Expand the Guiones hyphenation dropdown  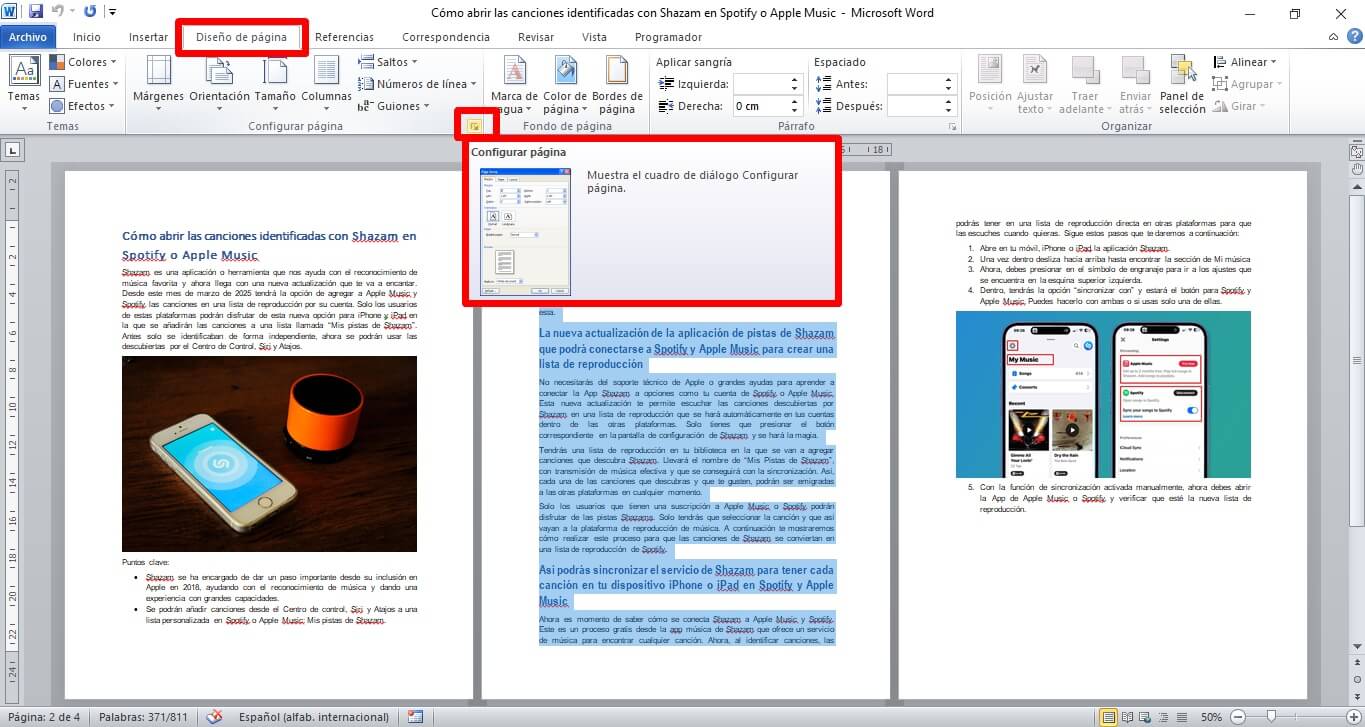click(394, 106)
